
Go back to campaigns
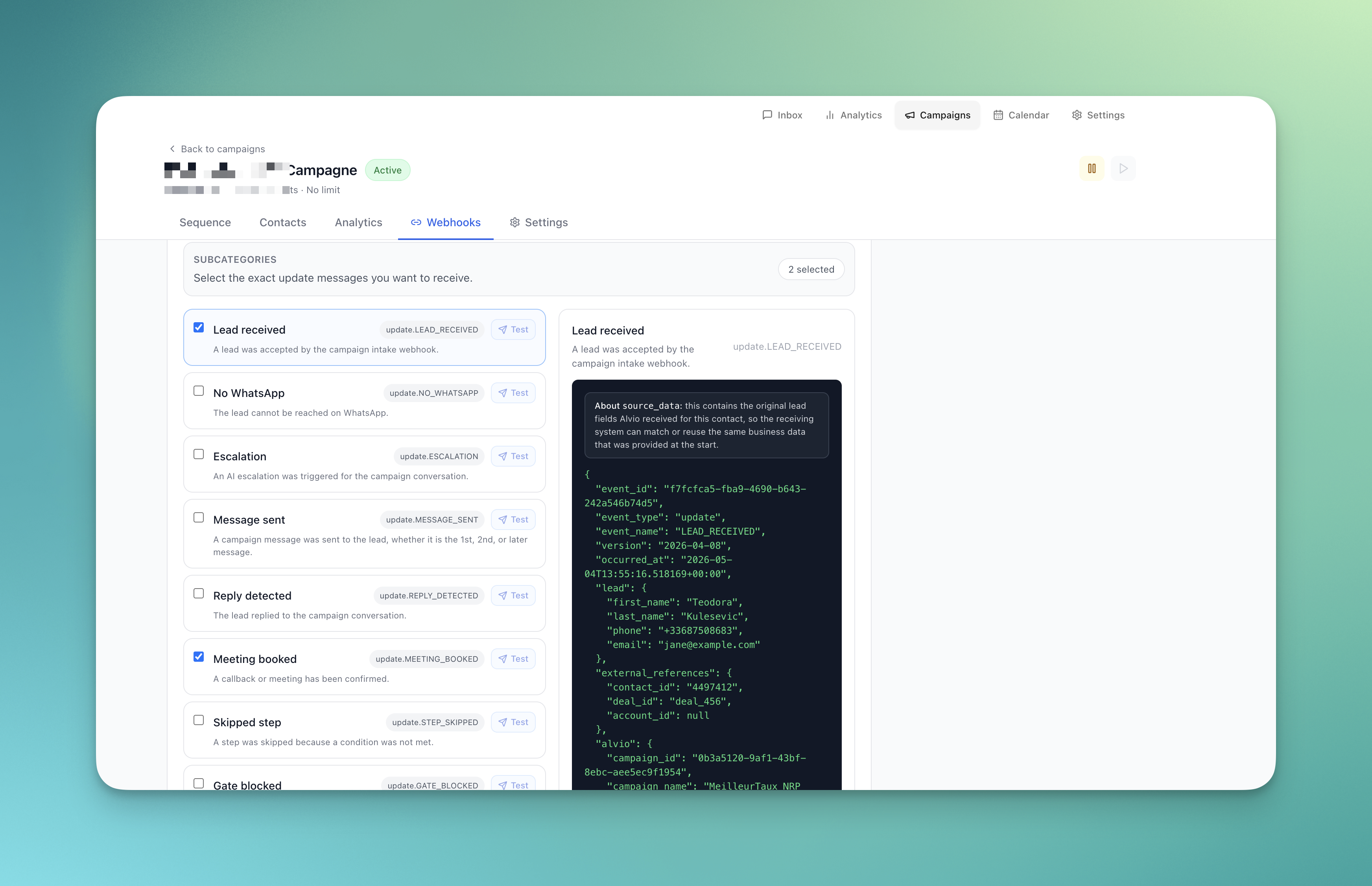(217, 149)
